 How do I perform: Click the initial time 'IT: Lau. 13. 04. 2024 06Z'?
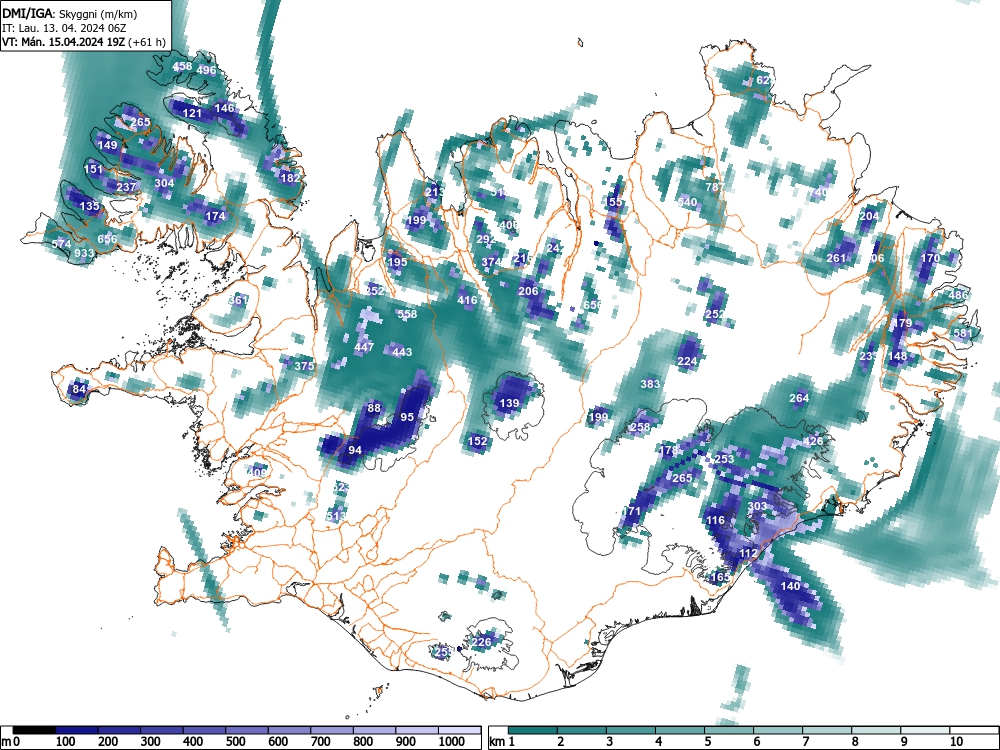tap(64, 28)
